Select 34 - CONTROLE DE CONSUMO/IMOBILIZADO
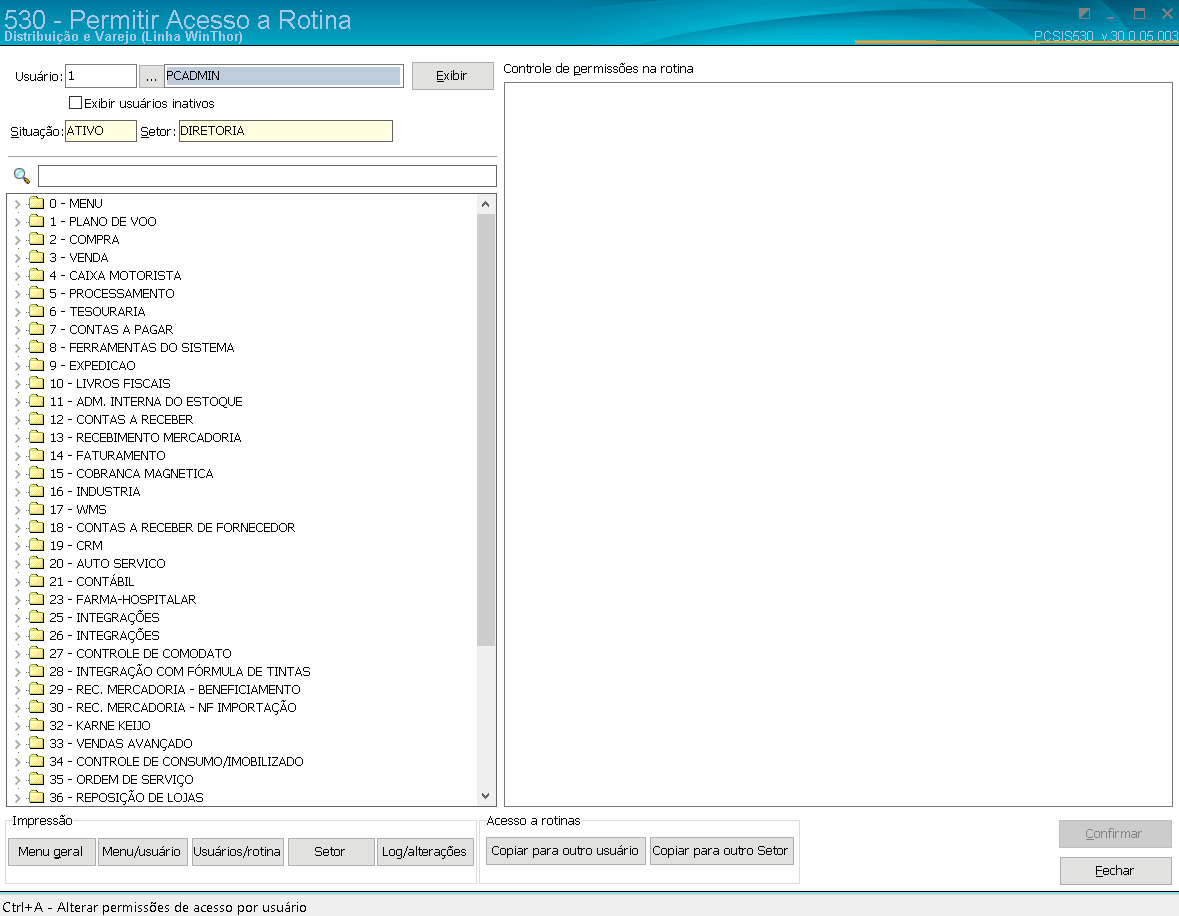 (177, 762)
